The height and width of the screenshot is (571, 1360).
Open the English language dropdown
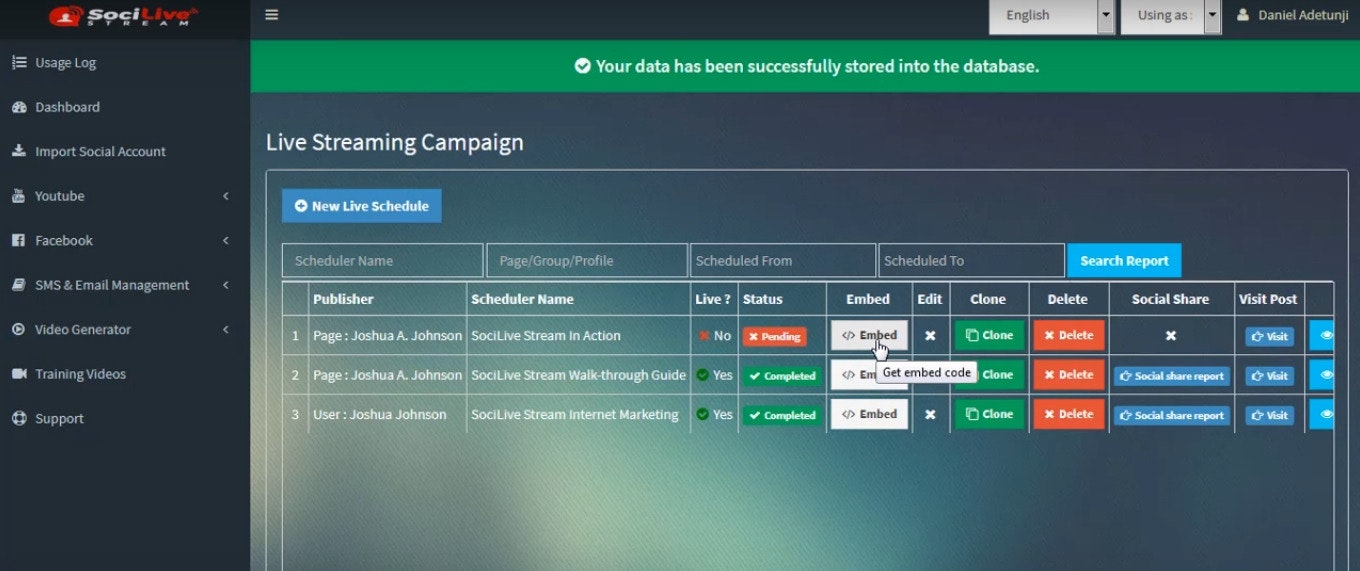pyautogui.click(x=1051, y=15)
